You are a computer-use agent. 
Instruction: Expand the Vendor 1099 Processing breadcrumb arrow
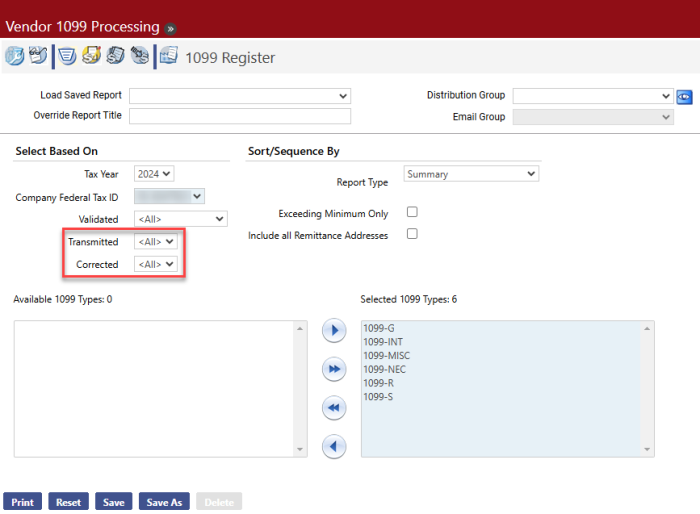170,29
